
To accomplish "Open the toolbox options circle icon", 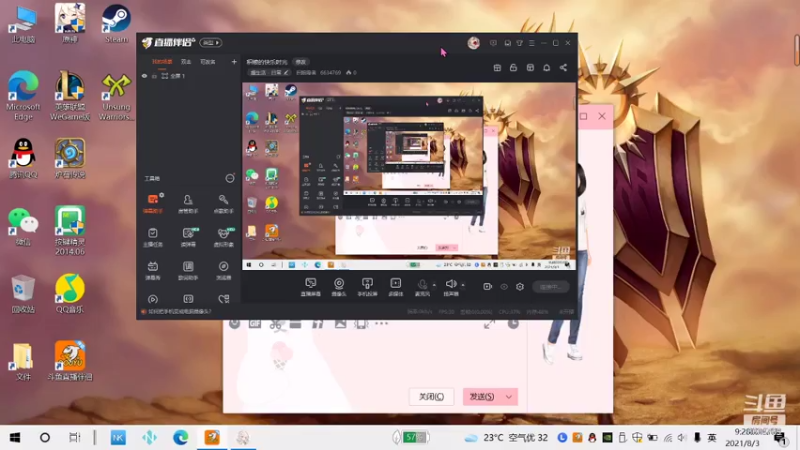I will click(230, 178).
